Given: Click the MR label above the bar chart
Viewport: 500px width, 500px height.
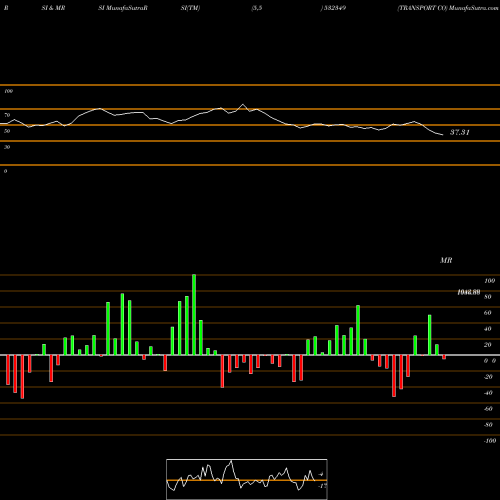Looking at the screenshot, I should tap(446, 260).
